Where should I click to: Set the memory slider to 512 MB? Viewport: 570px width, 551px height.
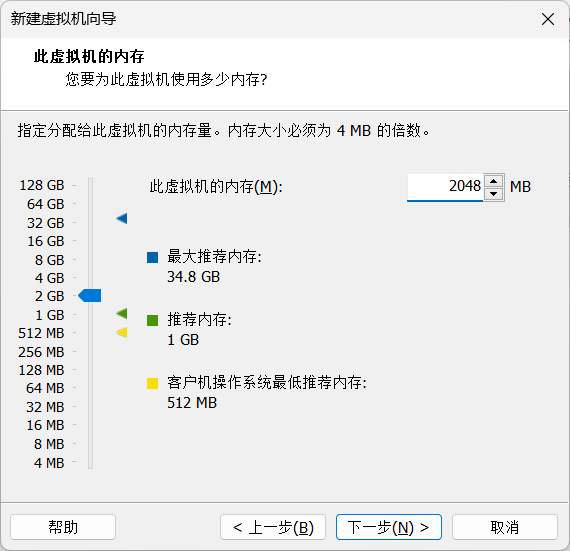(90, 333)
